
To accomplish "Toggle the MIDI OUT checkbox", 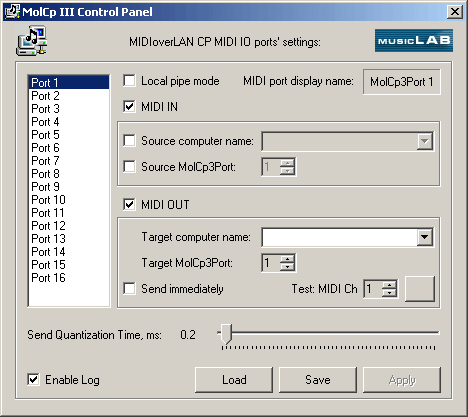I will click(129, 204).
